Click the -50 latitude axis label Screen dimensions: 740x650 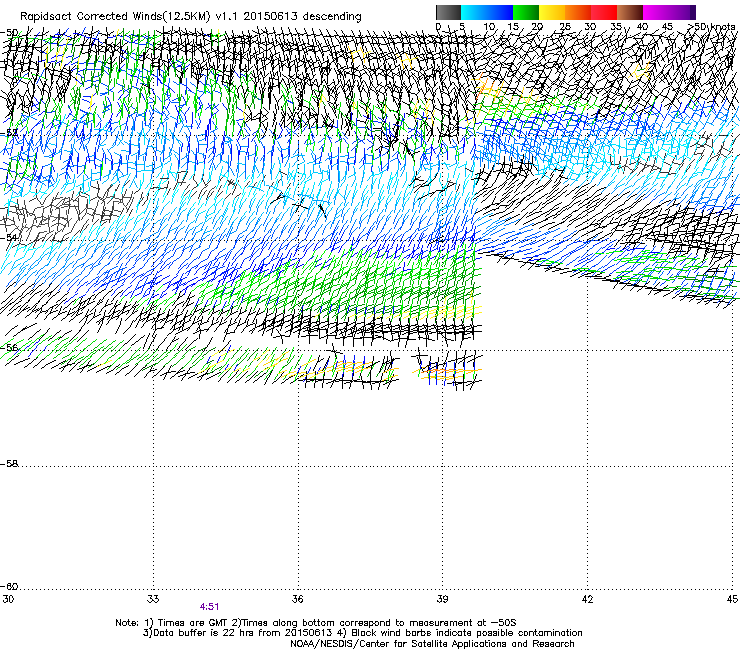pos(9,33)
